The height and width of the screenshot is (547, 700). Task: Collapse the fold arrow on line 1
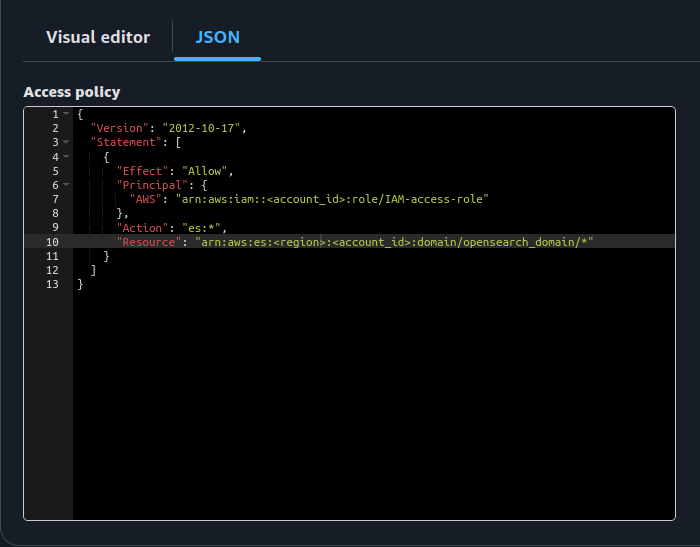click(x=66, y=114)
